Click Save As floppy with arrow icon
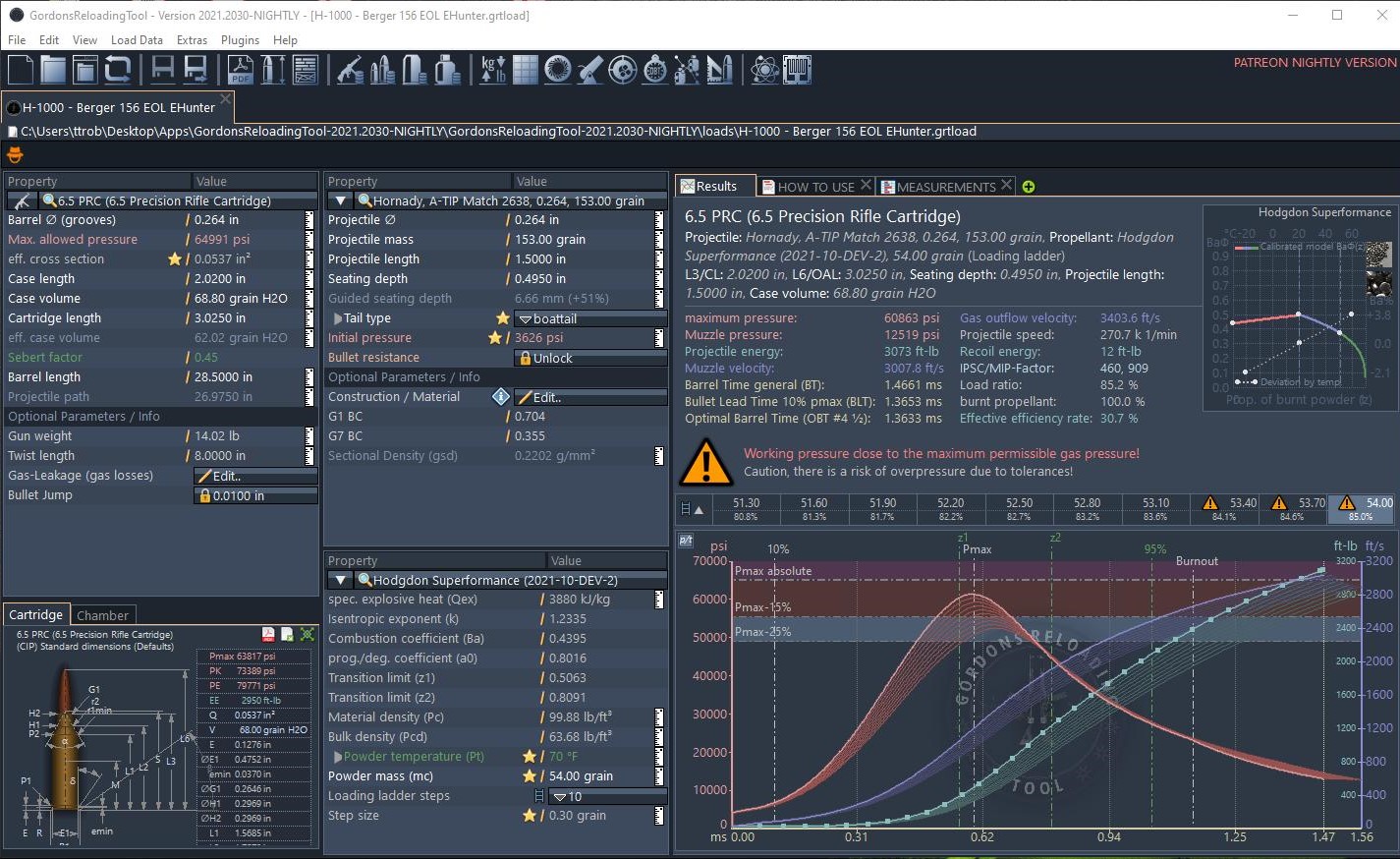This screenshot has height=859, width=1400. 196,70
